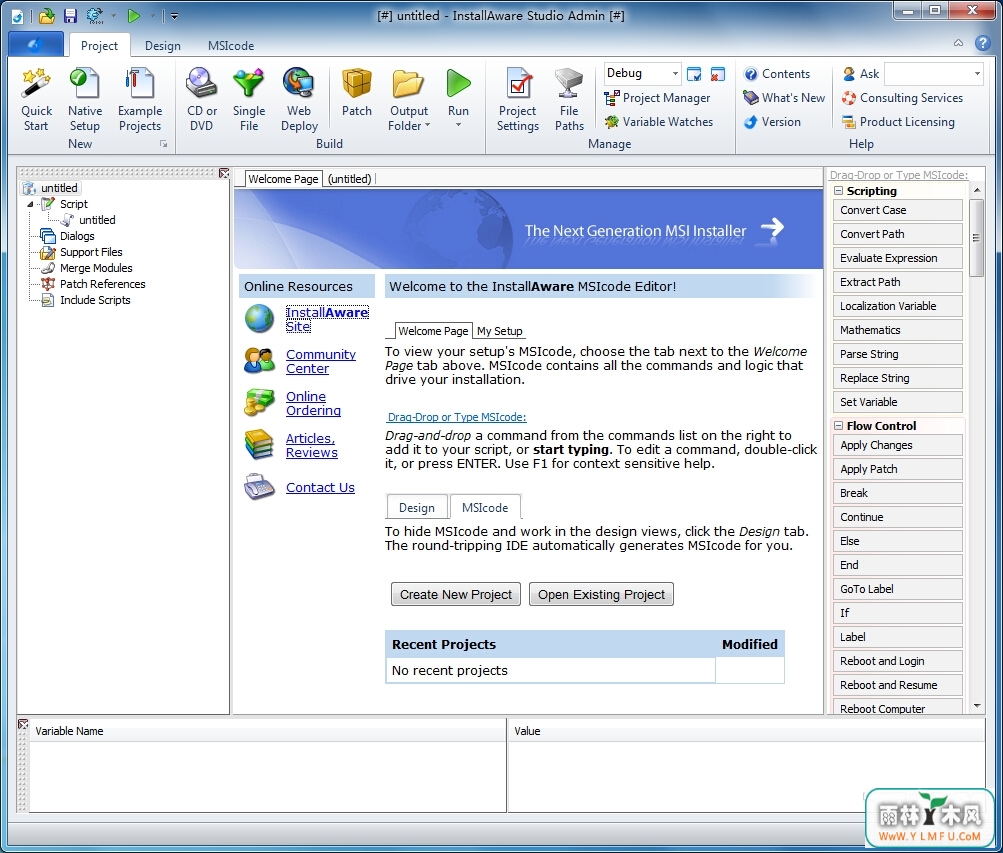The image size is (1003, 853).
Task: Switch to the MSIcode ribbon tab
Action: [231, 45]
